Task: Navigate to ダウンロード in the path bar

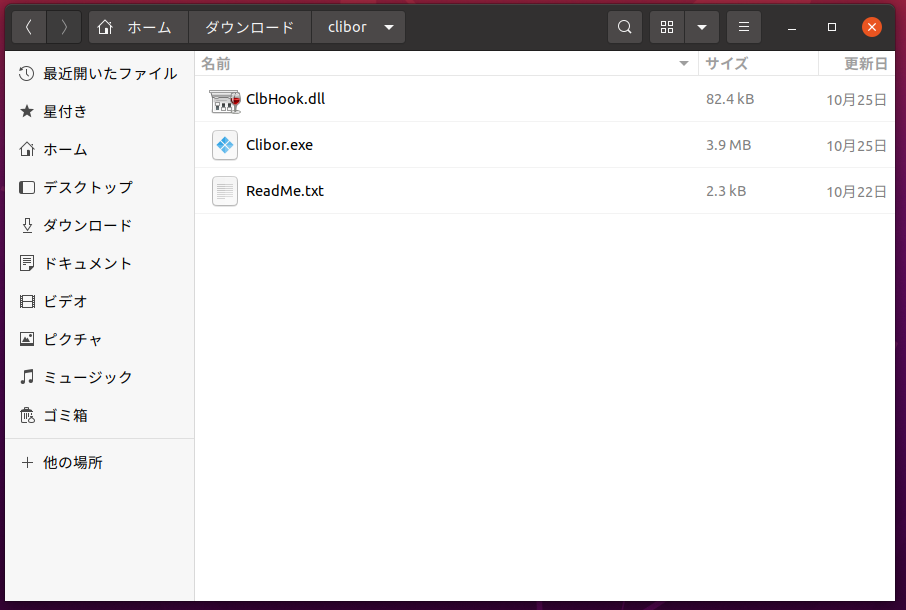Action: tap(250, 27)
